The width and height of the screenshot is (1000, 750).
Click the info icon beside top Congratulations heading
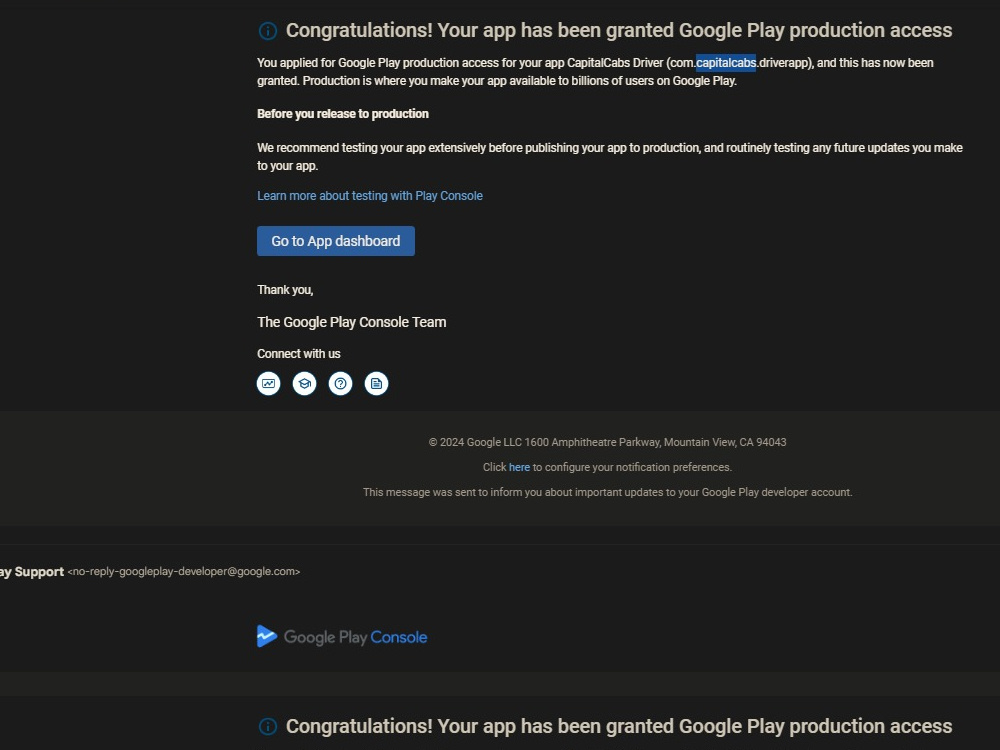pyautogui.click(x=268, y=31)
